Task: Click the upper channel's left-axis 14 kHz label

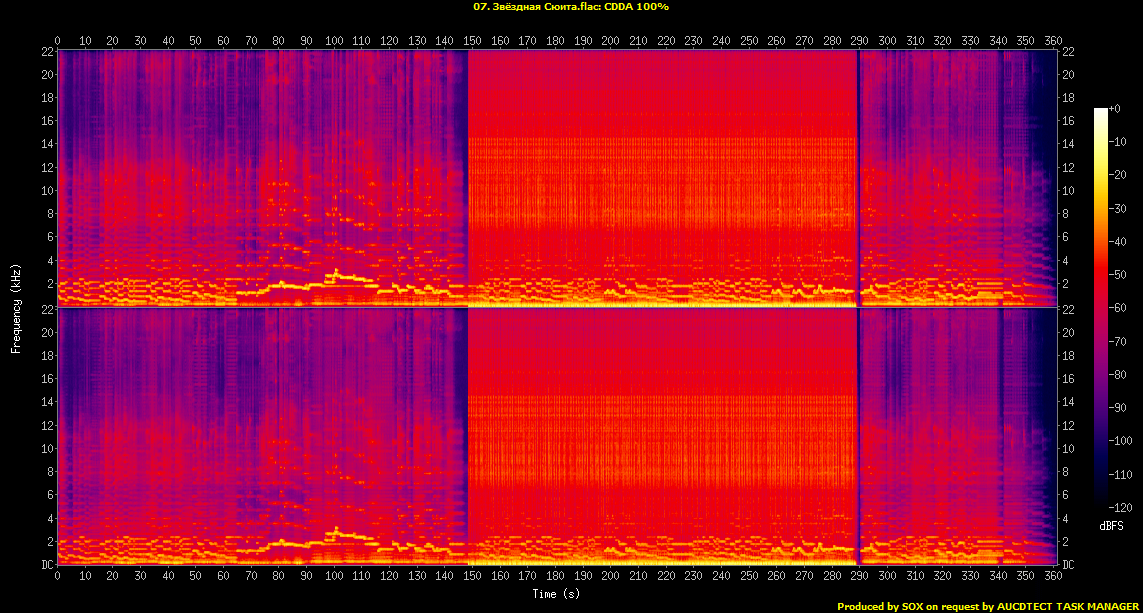Action: [x=47, y=144]
